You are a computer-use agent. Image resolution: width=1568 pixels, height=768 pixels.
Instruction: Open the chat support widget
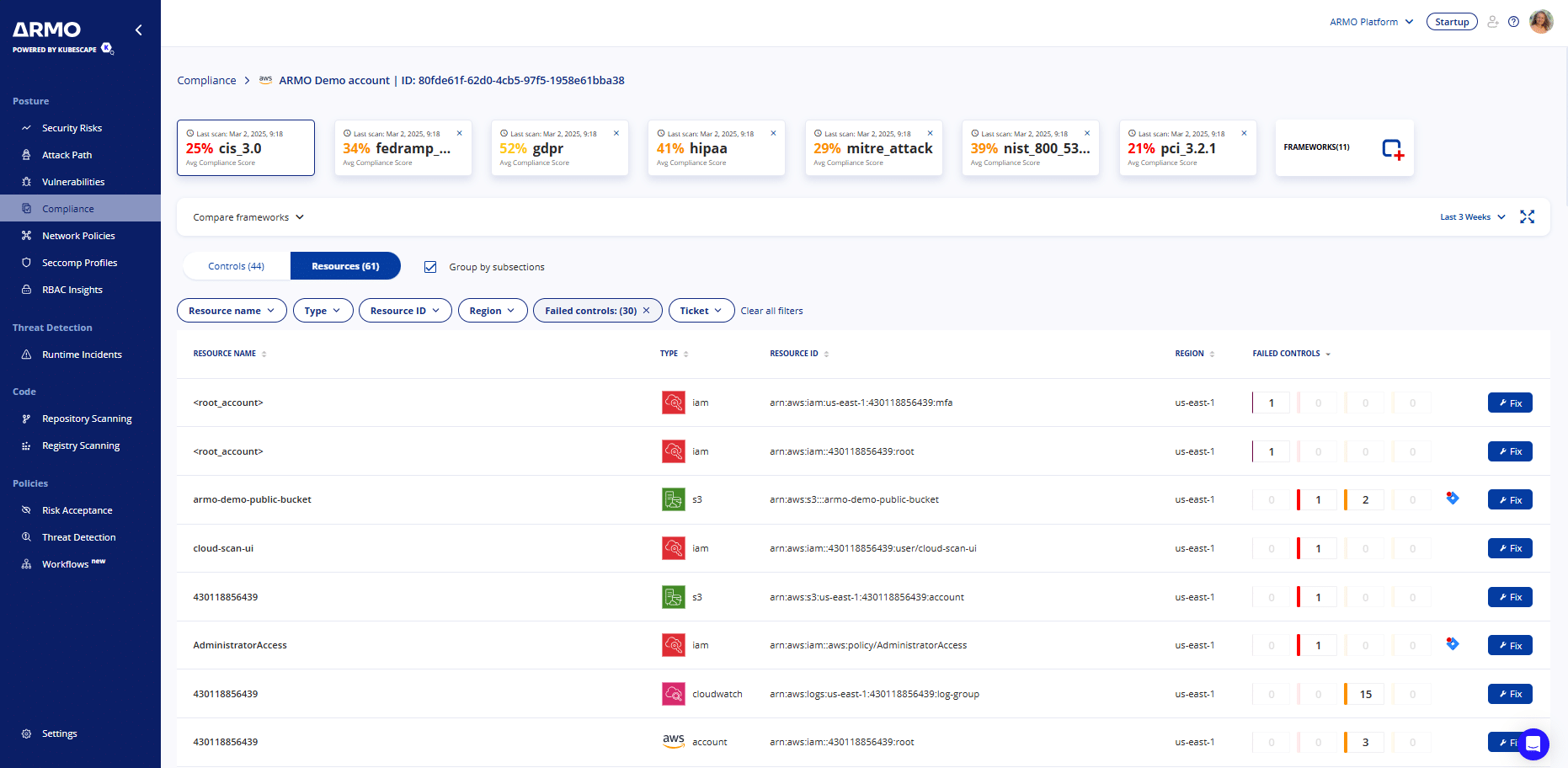coord(1533,744)
